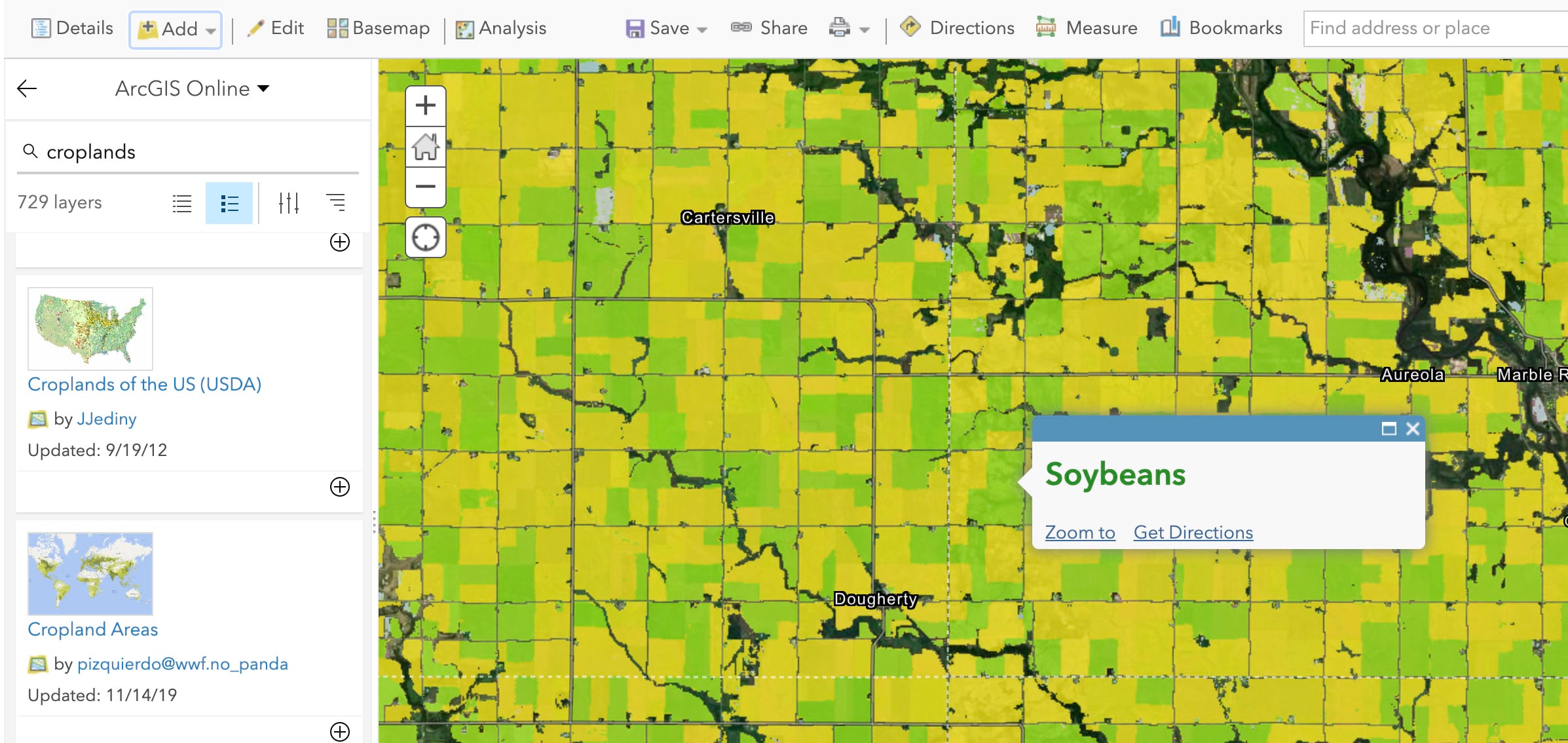The height and width of the screenshot is (743, 1568).
Task: Open the Add layer dropdown
Action: 176,29
